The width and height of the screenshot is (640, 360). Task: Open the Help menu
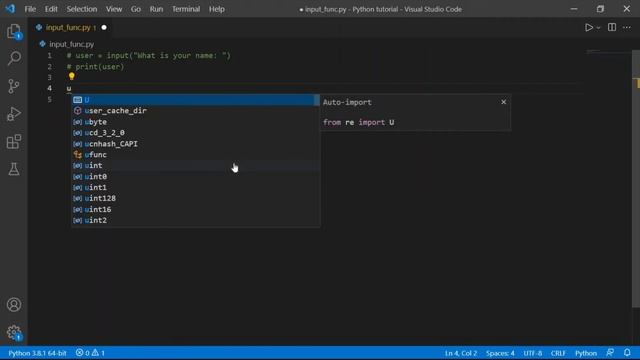click(x=217, y=9)
